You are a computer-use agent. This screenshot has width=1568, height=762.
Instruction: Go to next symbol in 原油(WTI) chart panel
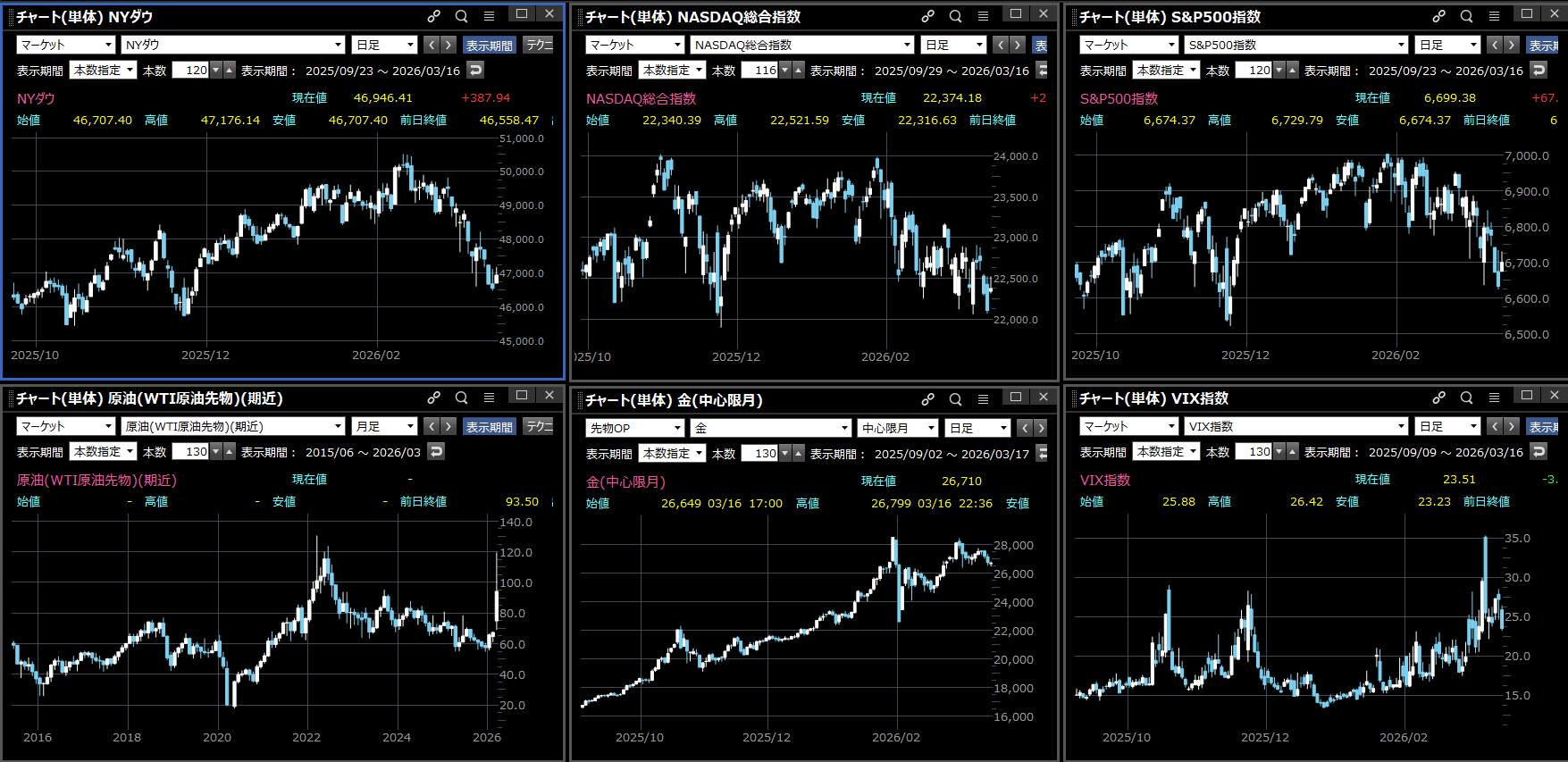(x=449, y=426)
